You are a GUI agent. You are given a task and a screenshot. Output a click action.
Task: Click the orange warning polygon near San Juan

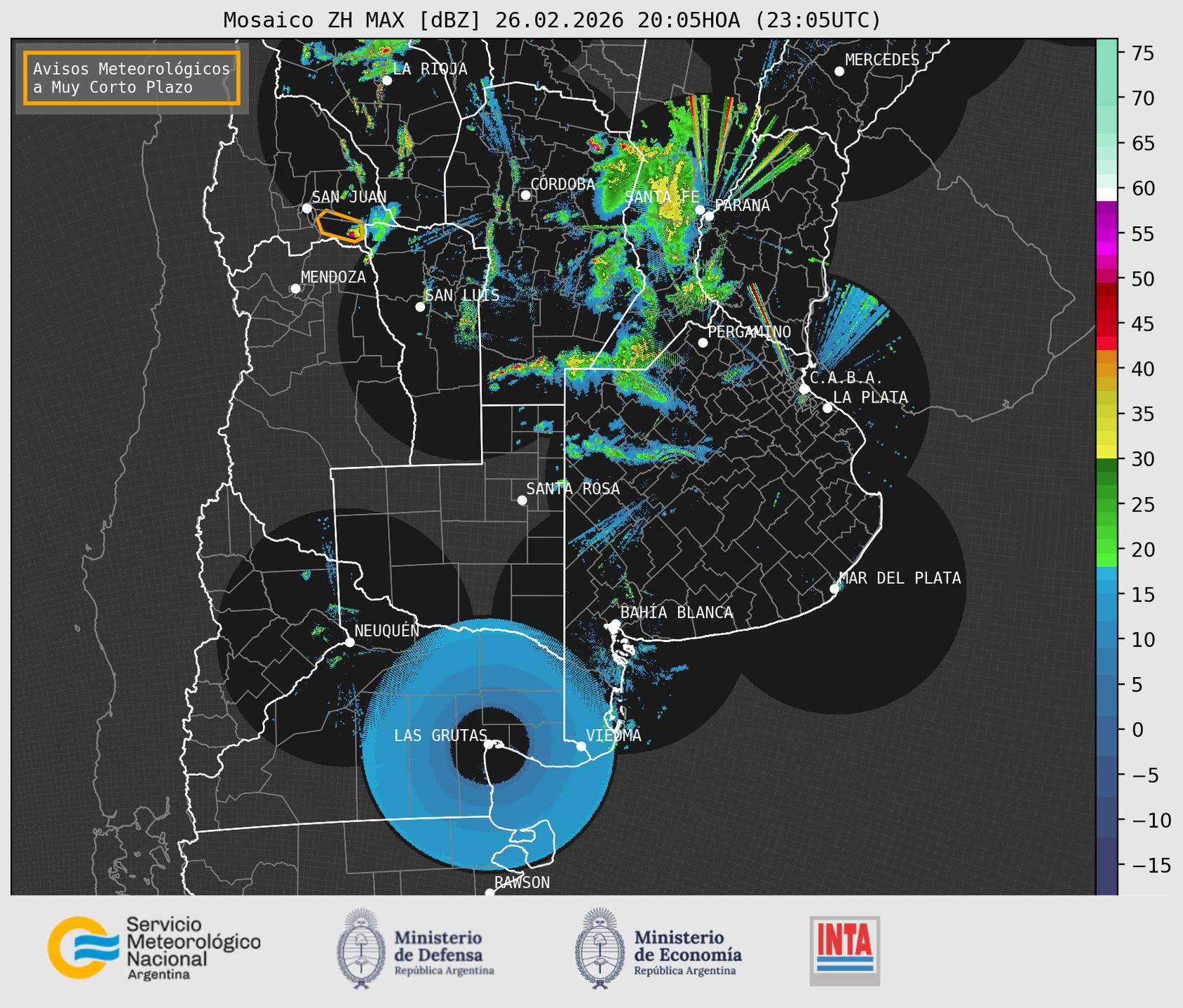pos(341,226)
